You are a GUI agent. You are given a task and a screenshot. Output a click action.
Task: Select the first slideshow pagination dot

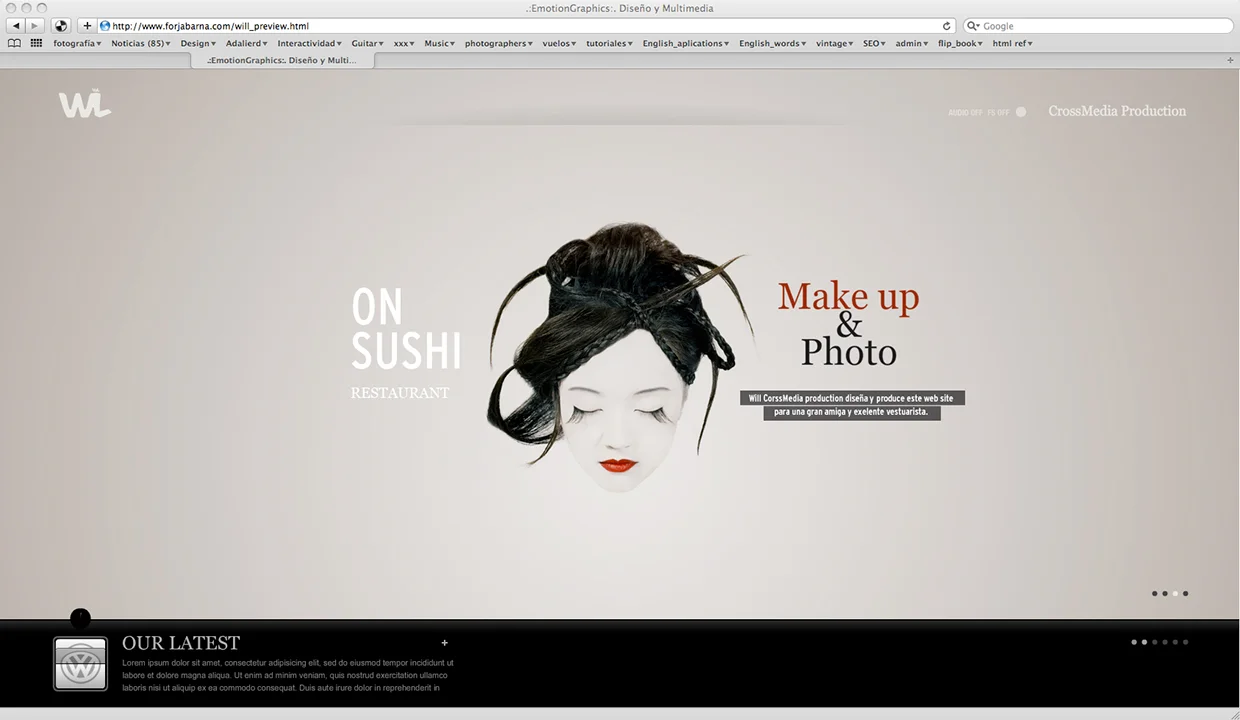click(x=1154, y=594)
